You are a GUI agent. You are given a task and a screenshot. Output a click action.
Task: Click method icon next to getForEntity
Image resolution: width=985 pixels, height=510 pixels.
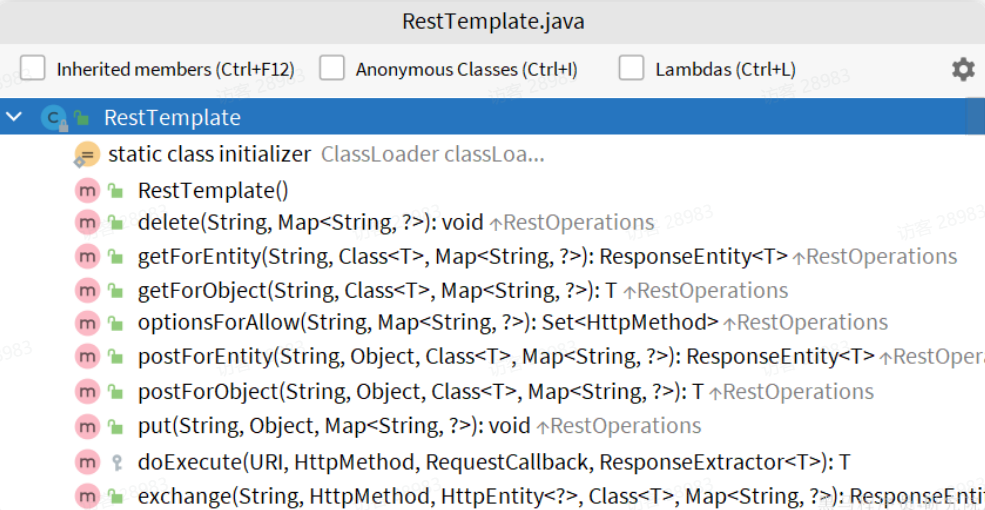(87, 257)
